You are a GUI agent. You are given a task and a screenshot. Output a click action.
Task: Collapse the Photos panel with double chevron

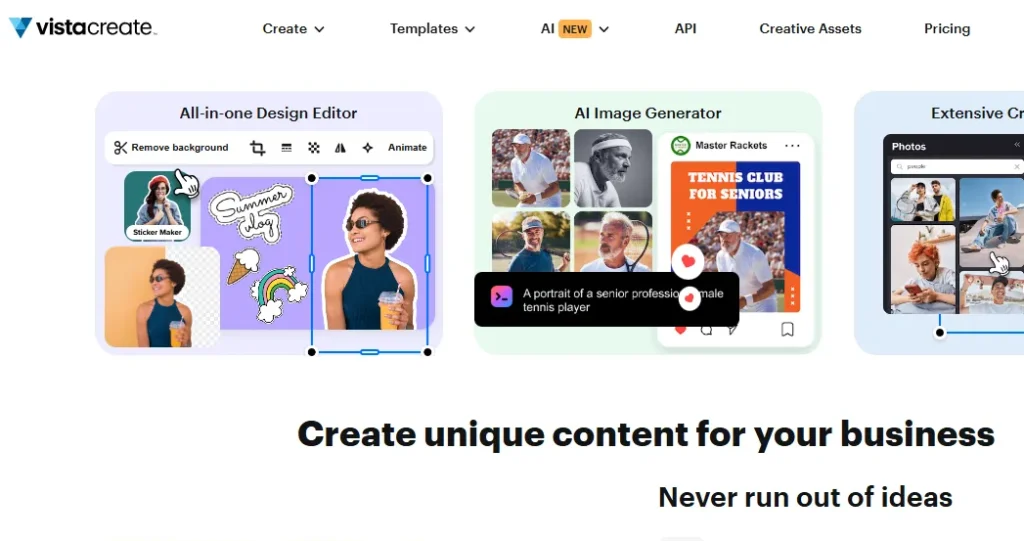(x=1017, y=146)
